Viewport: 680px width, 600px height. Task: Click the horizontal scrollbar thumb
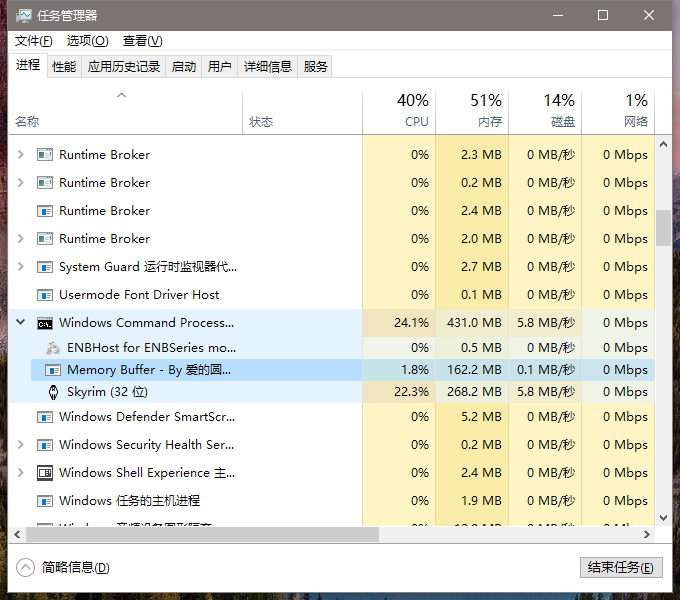pyautogui.click(x=200, y=534)
